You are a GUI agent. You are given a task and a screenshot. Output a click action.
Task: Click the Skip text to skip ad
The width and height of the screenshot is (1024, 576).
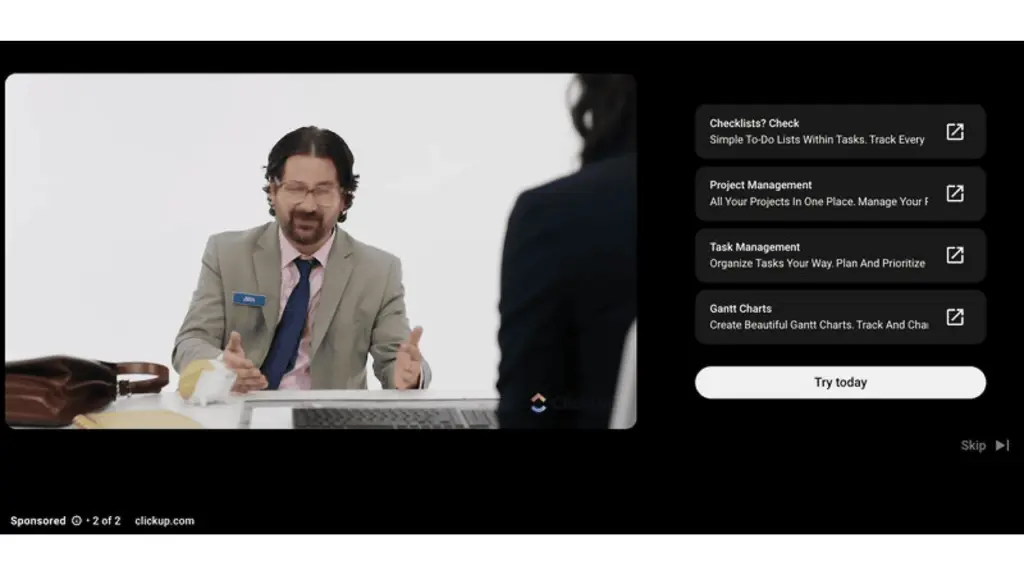973,445
